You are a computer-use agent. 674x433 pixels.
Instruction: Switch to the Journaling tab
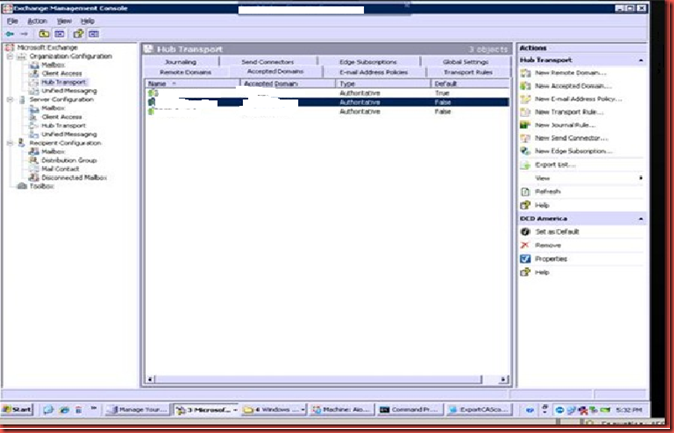[181, 62]
